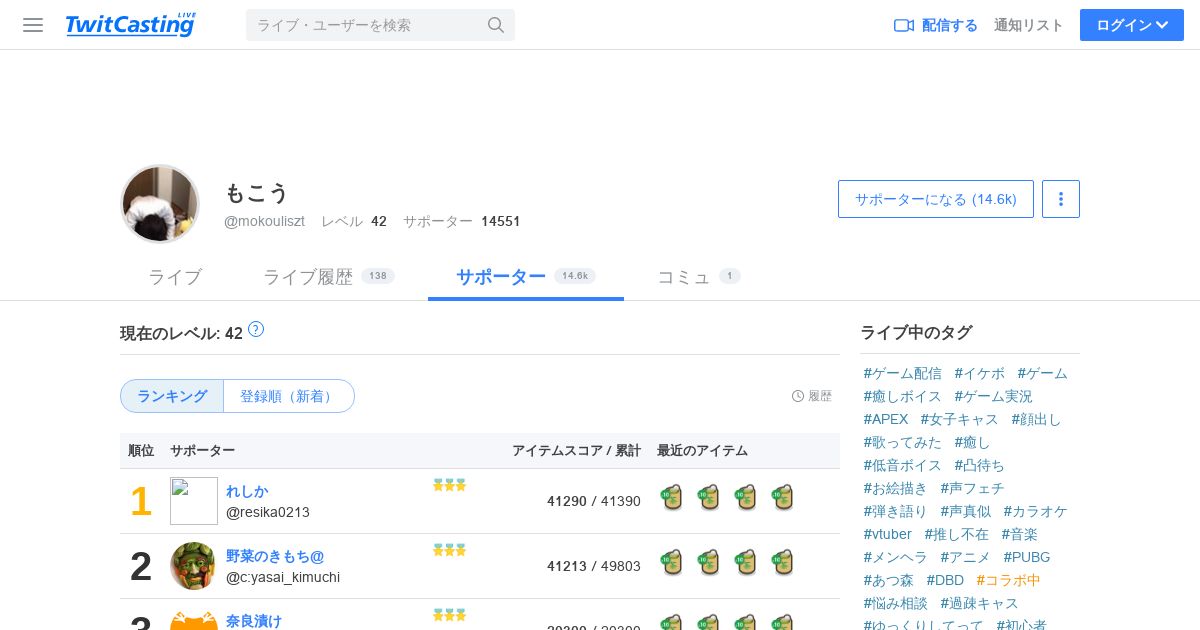Open #DBD tag

click(945, 580)
